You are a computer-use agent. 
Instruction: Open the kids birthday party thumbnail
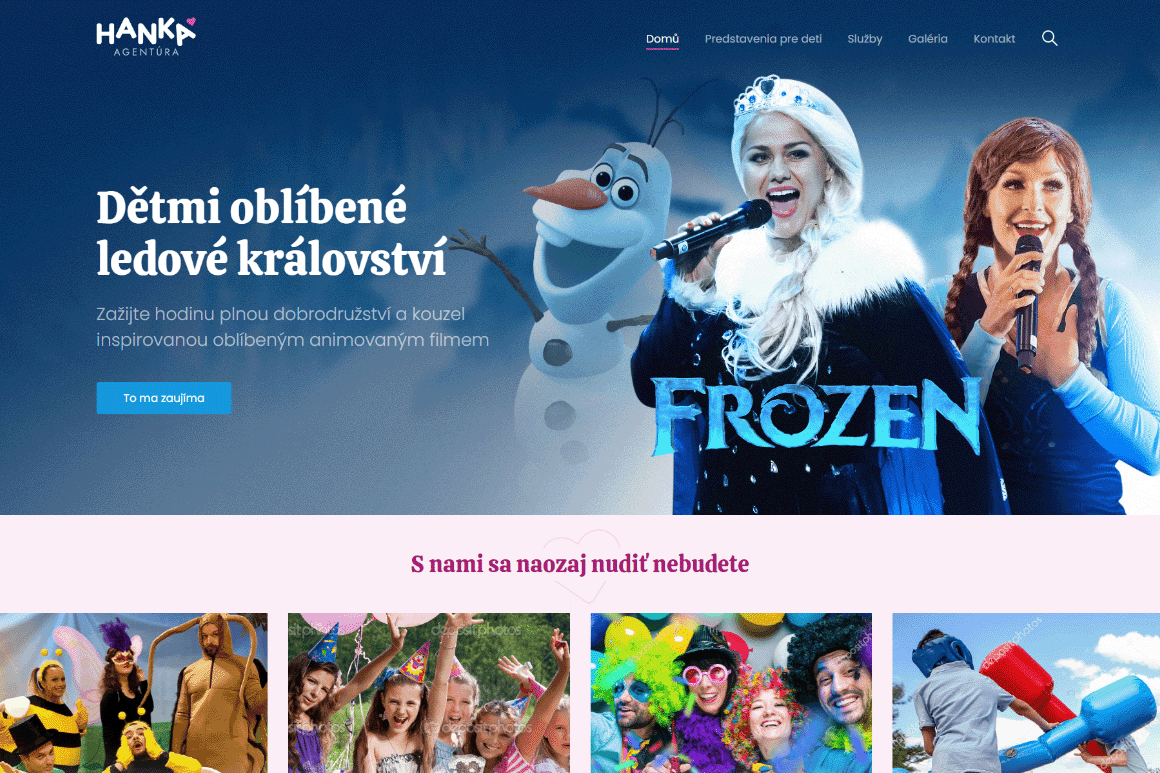pos(428,692)
